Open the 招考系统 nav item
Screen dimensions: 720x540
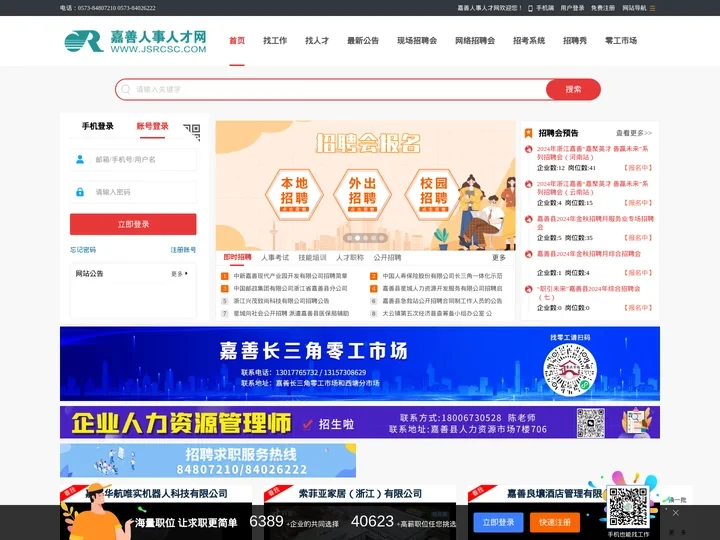[529, 41]
